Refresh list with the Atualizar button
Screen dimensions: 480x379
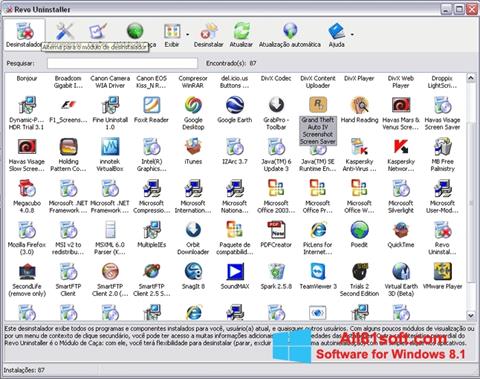[x=241, y=35]
